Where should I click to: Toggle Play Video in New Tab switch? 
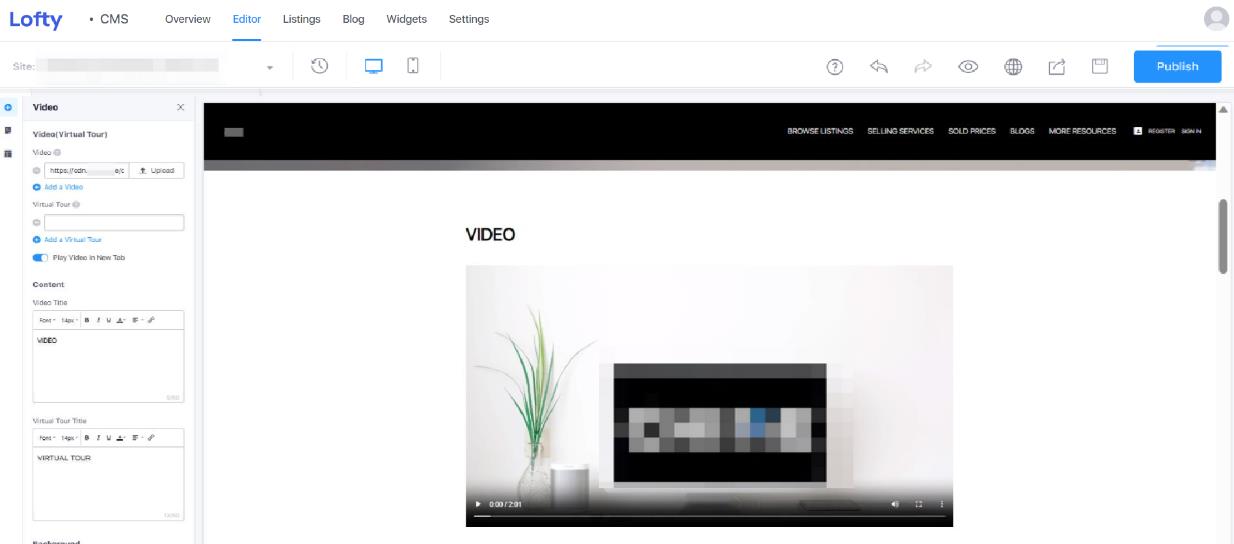tap(40, 258)
